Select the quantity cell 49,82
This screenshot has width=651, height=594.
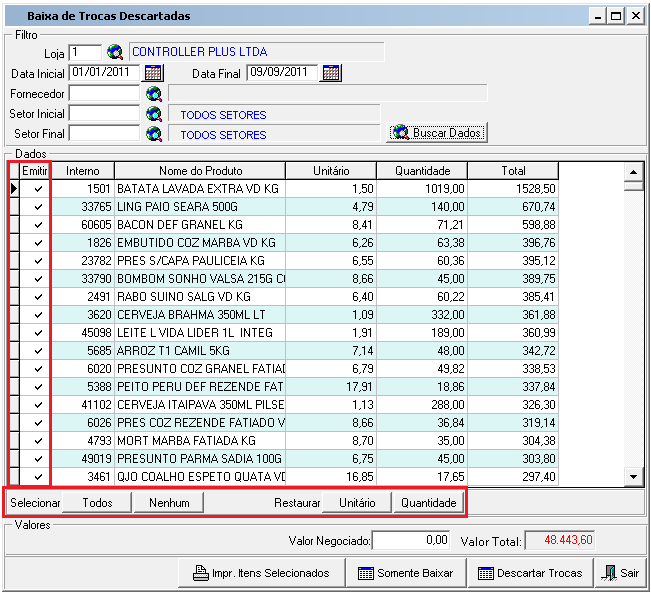pos(422,369)
